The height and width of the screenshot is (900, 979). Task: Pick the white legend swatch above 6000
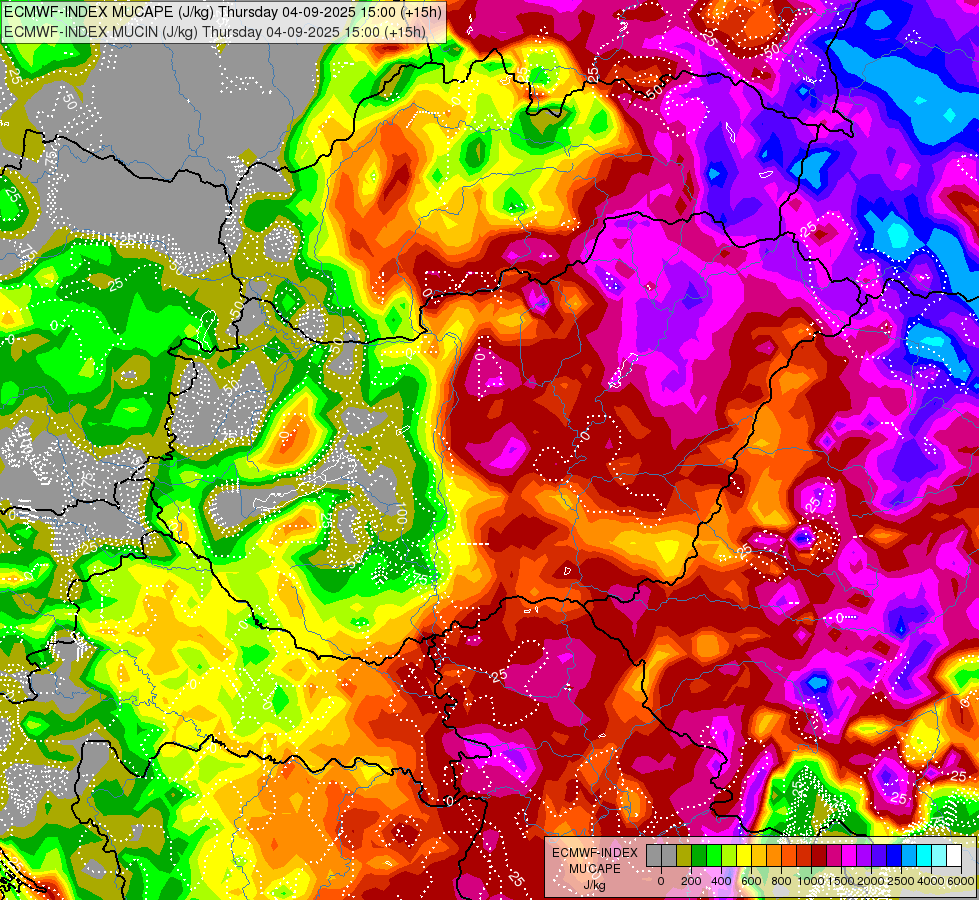[x=955, y=855]
